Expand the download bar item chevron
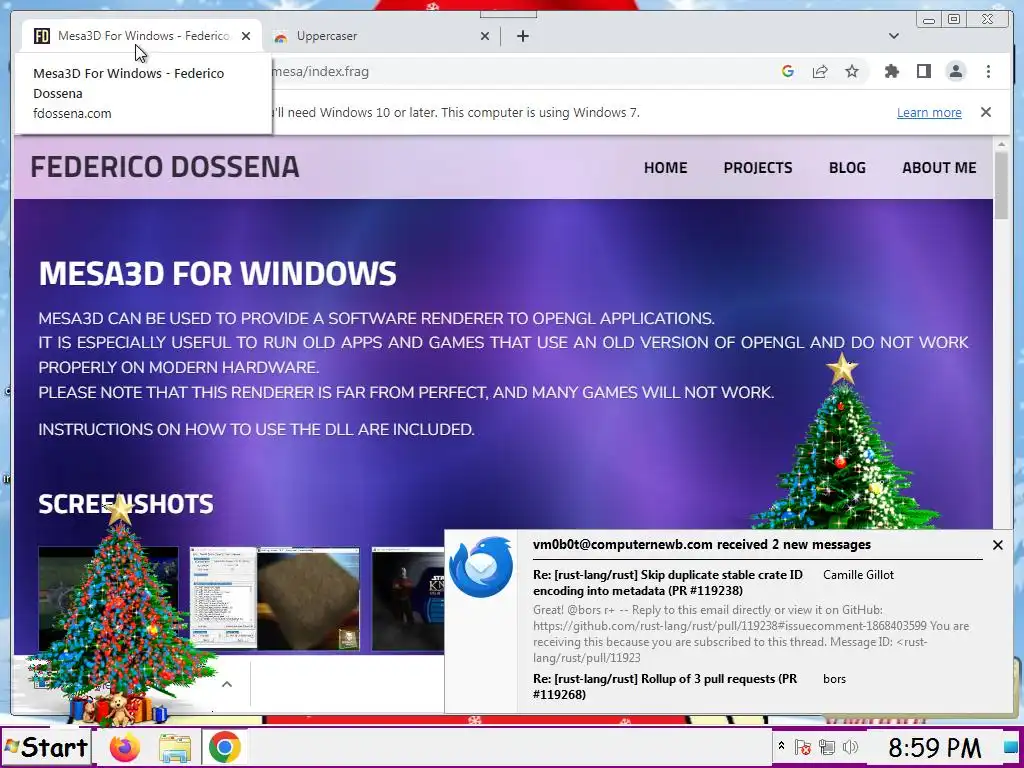The height and width of the screenshot is (768, 1024). [227, 684]
